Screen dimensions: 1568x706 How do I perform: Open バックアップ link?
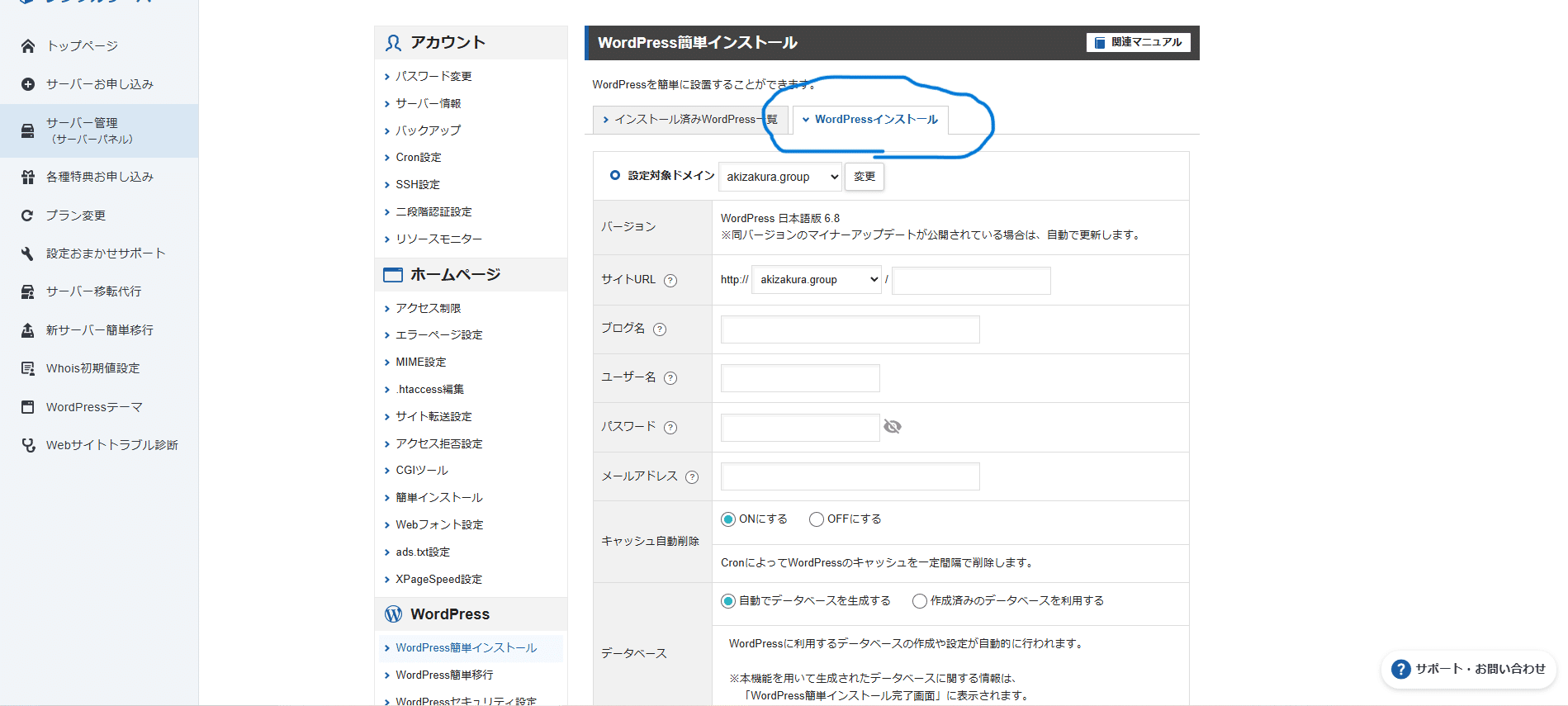coord(429,130)
